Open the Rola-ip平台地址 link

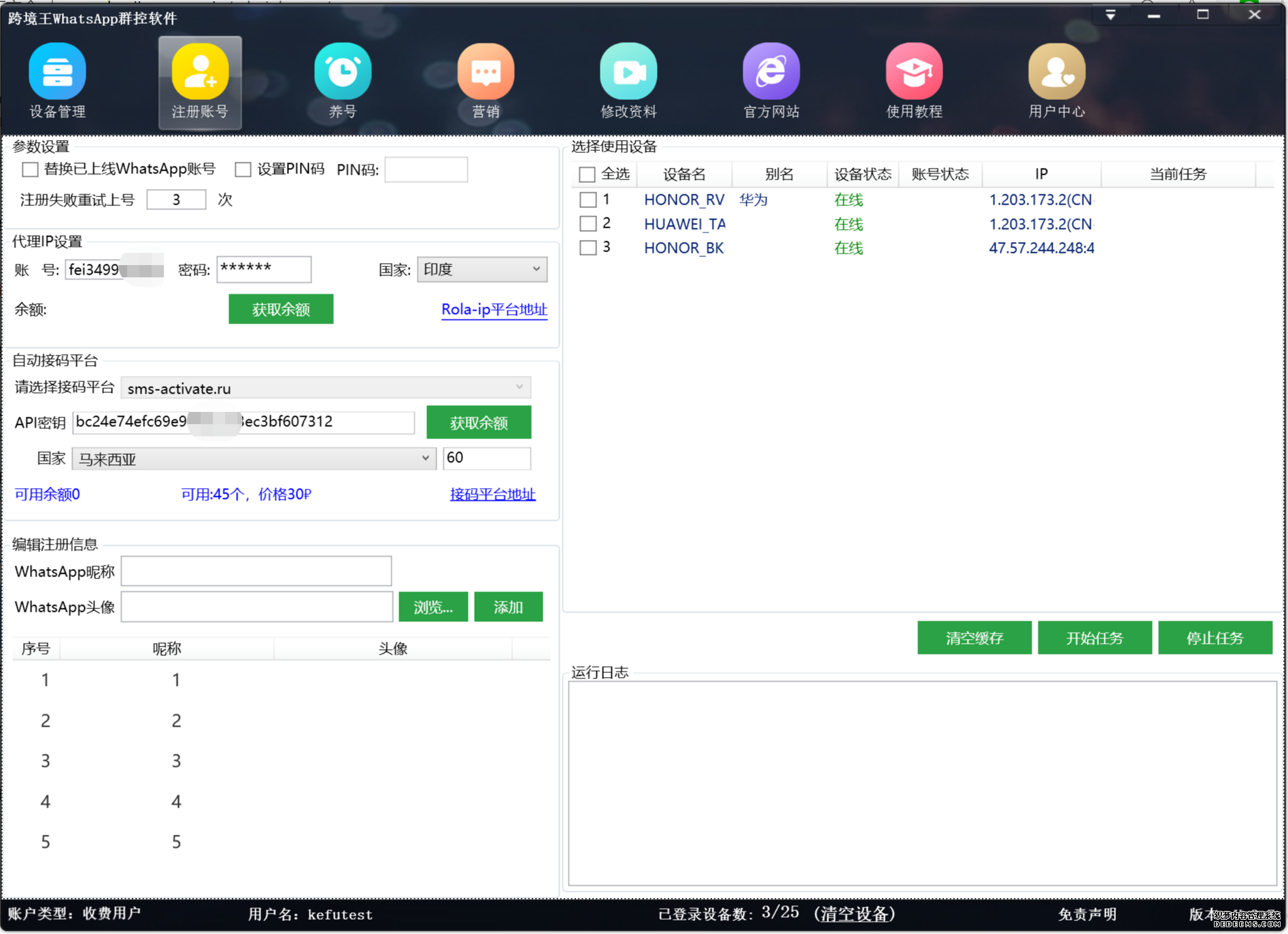(494, 309)
